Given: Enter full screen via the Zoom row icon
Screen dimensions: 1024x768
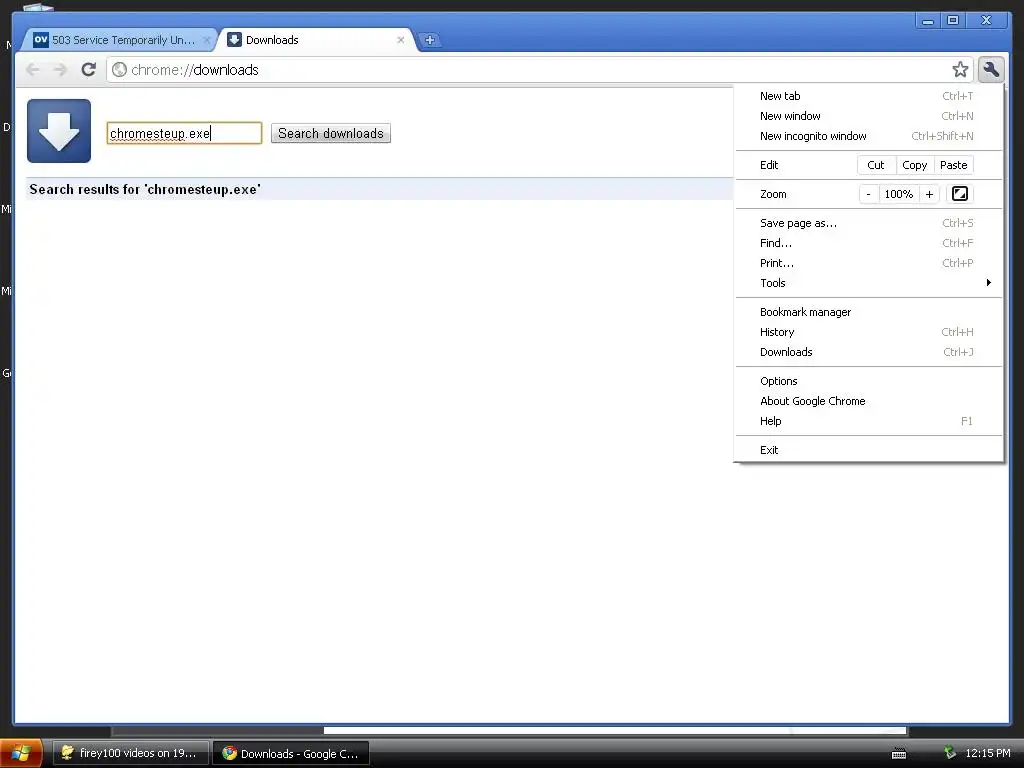Looking at the screenshot, I should tap(959, 194).
